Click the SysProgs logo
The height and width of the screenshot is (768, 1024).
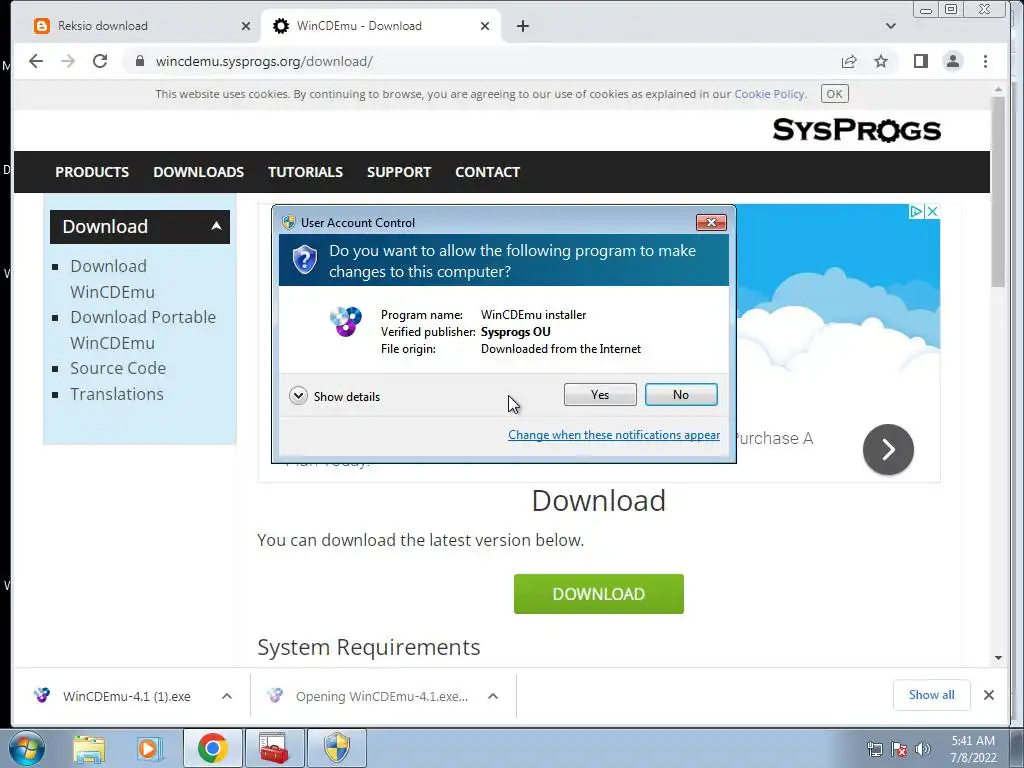(x=857, y=130)
